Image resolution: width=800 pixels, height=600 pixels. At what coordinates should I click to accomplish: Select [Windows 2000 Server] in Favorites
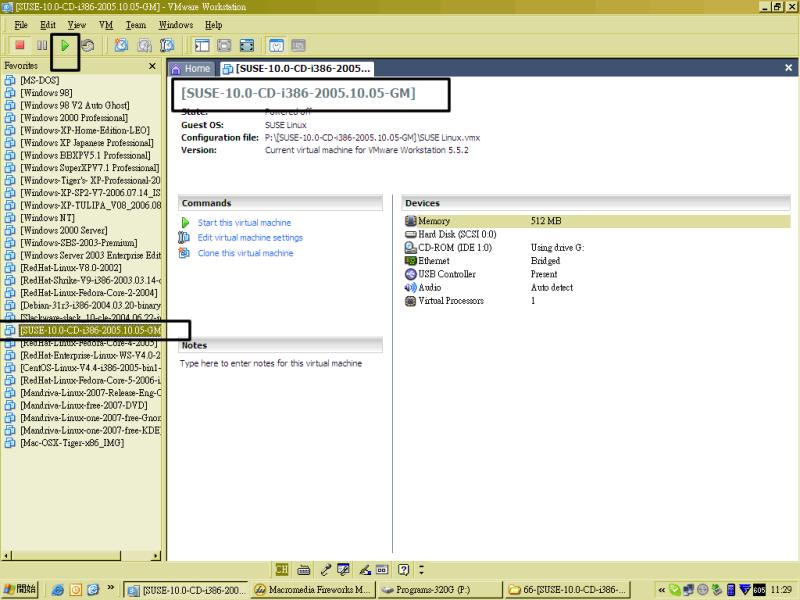point(63,230)
